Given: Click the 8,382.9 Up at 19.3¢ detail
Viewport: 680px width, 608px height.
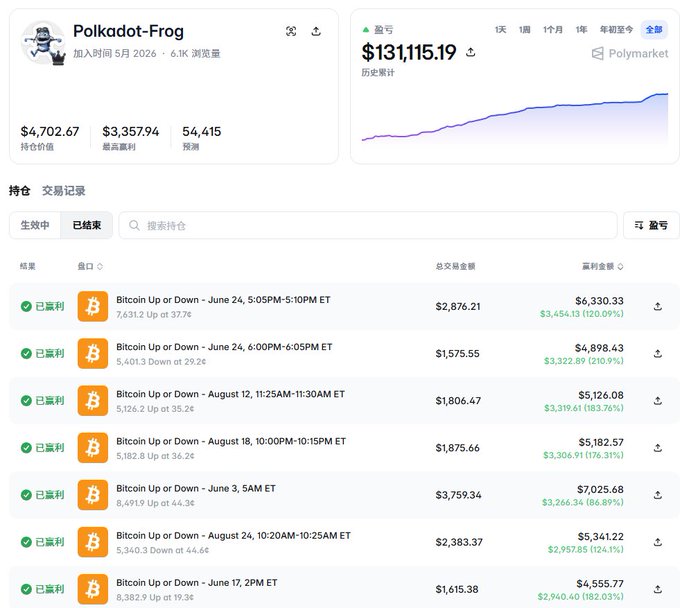Looking at the screenshot, I should tap(155, 598).
